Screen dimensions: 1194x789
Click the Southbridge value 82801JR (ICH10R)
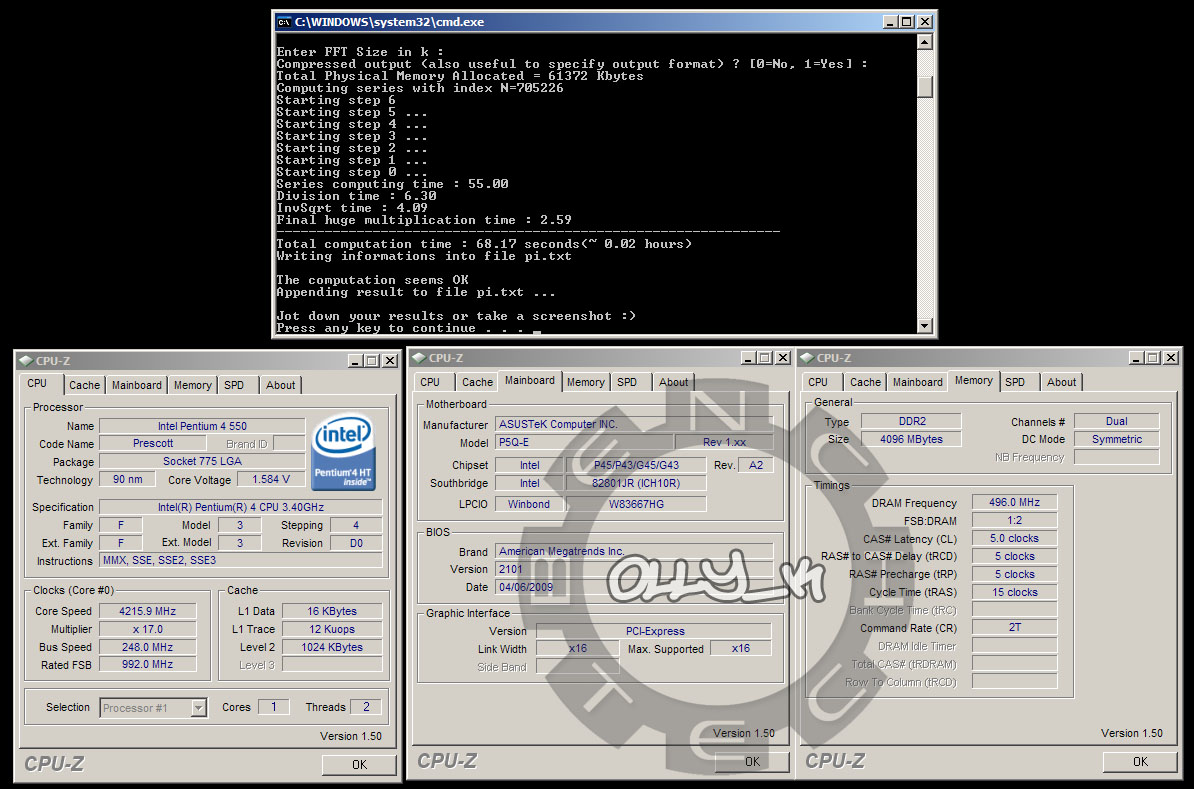coord(636,483)
